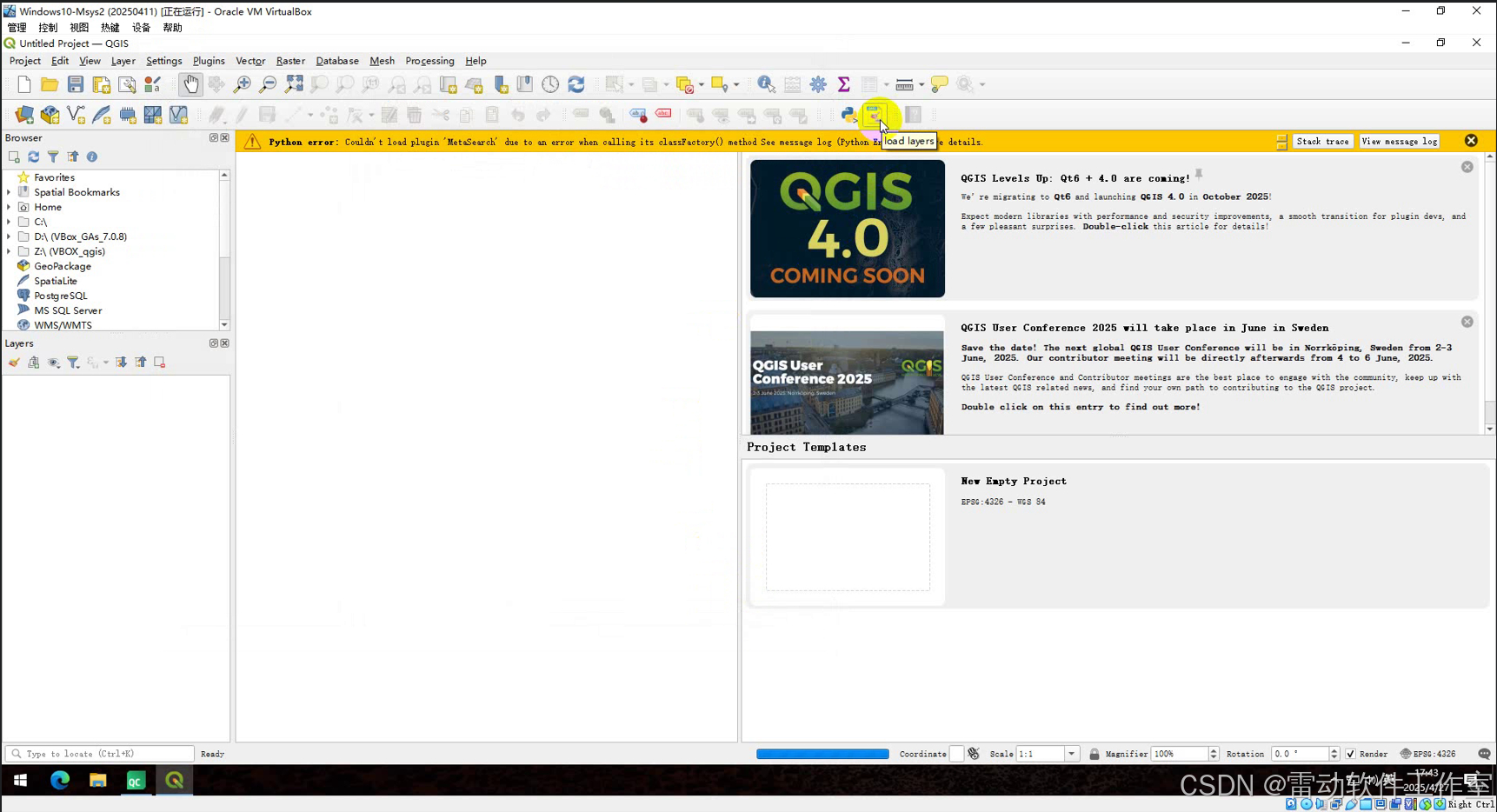Dismiss the Python error message bar
The width and height of the screenshot is (1497, 812).
(1471, 141)
